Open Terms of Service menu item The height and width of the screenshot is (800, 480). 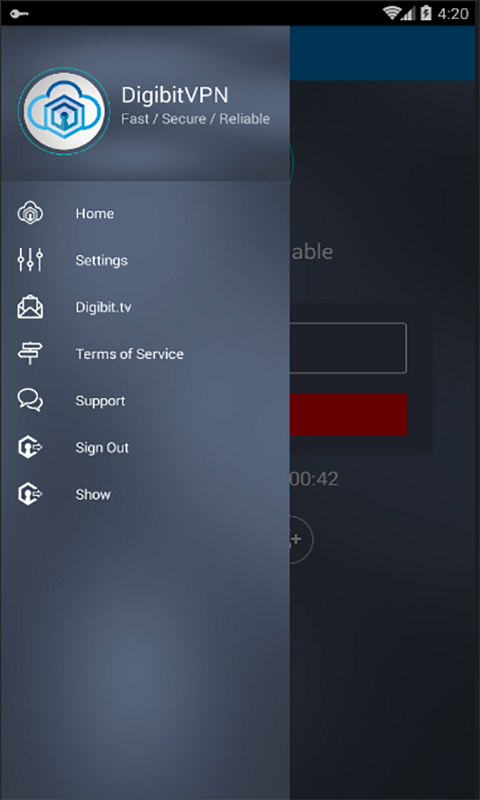[x=145, y=354]
